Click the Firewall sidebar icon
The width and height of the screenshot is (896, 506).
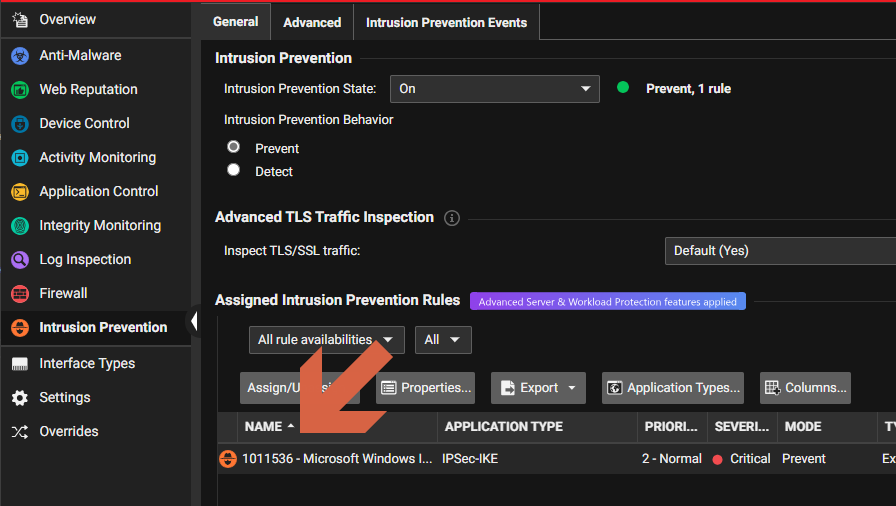click(20, 294)
